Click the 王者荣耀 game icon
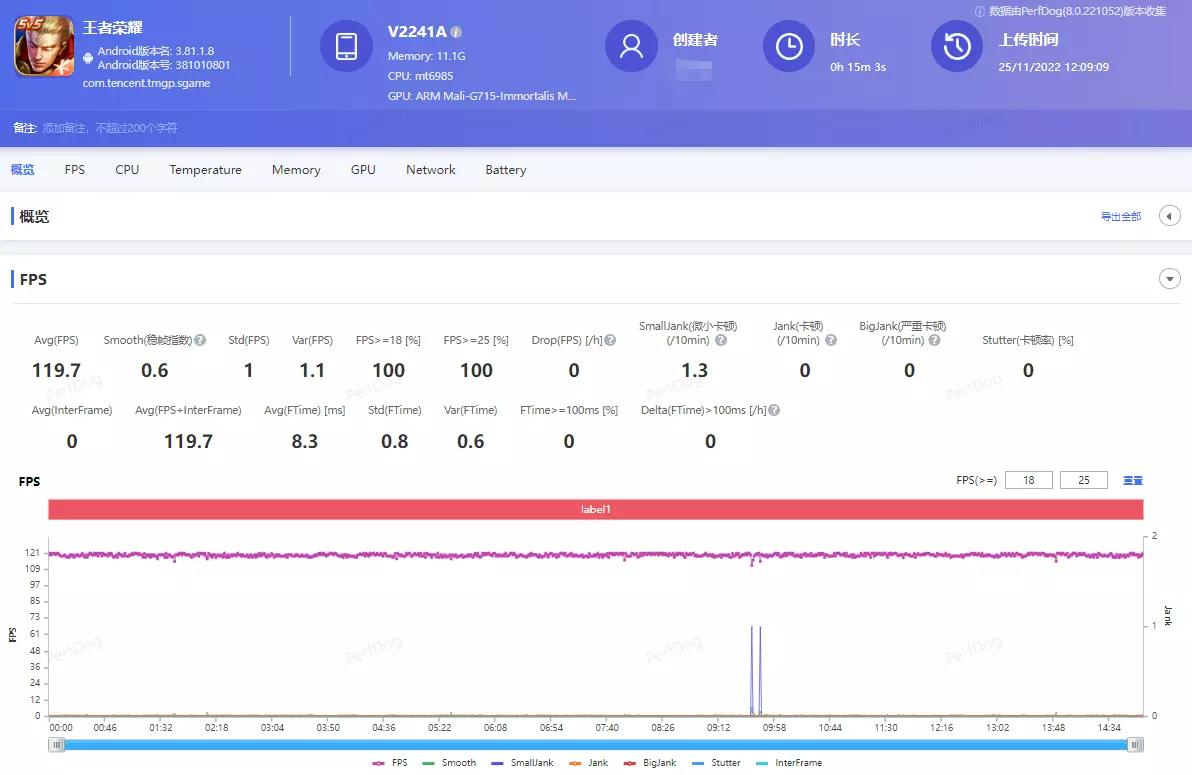Image resolution: width=1192 pixels, height=775 pixels. click(x=44, y=44)
